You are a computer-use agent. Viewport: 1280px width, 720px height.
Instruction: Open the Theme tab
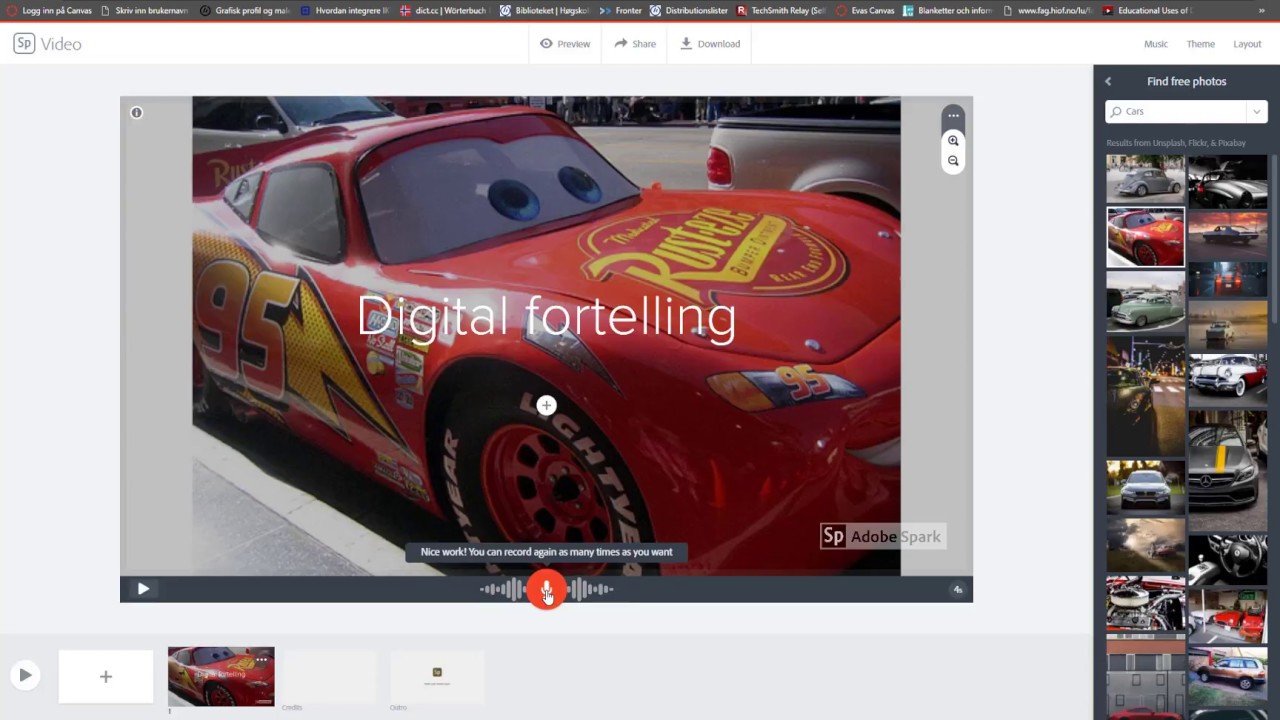tap(1200, 44)
